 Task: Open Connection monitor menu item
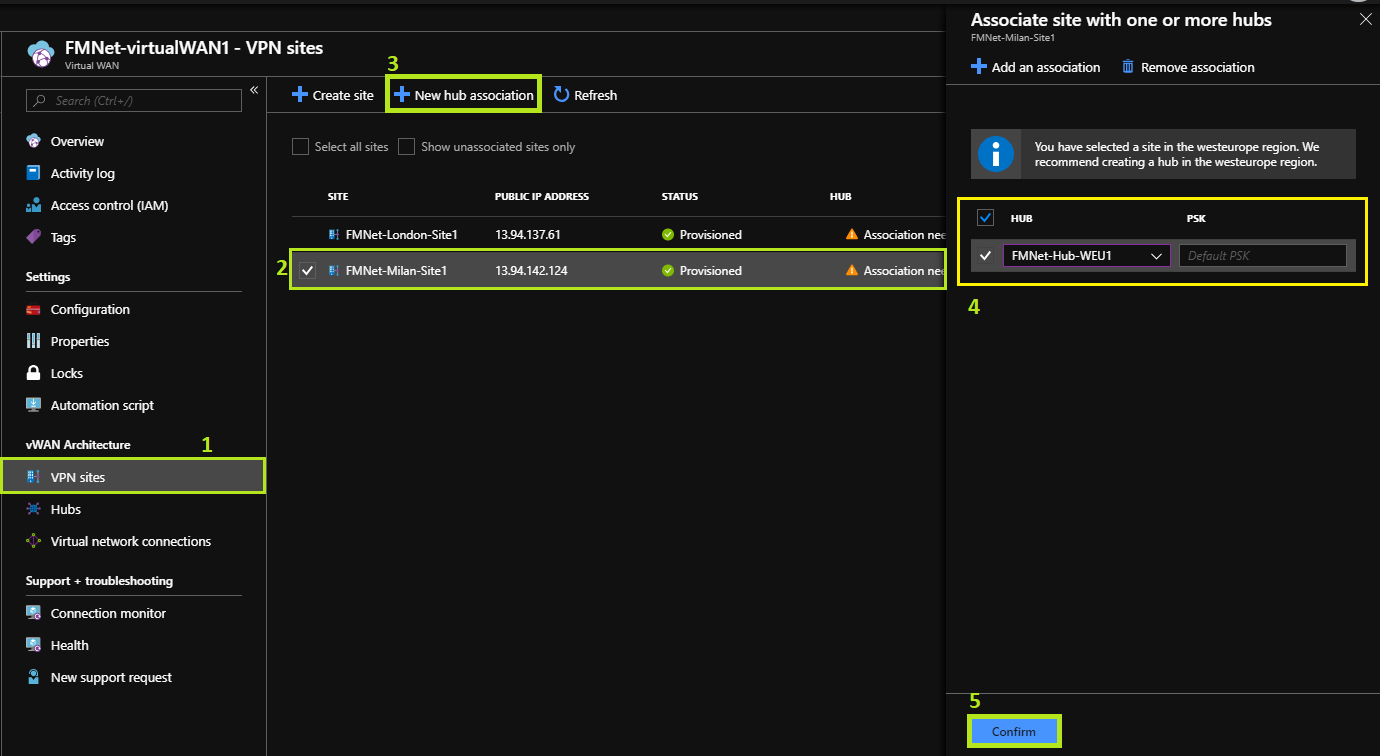[109, 613]
